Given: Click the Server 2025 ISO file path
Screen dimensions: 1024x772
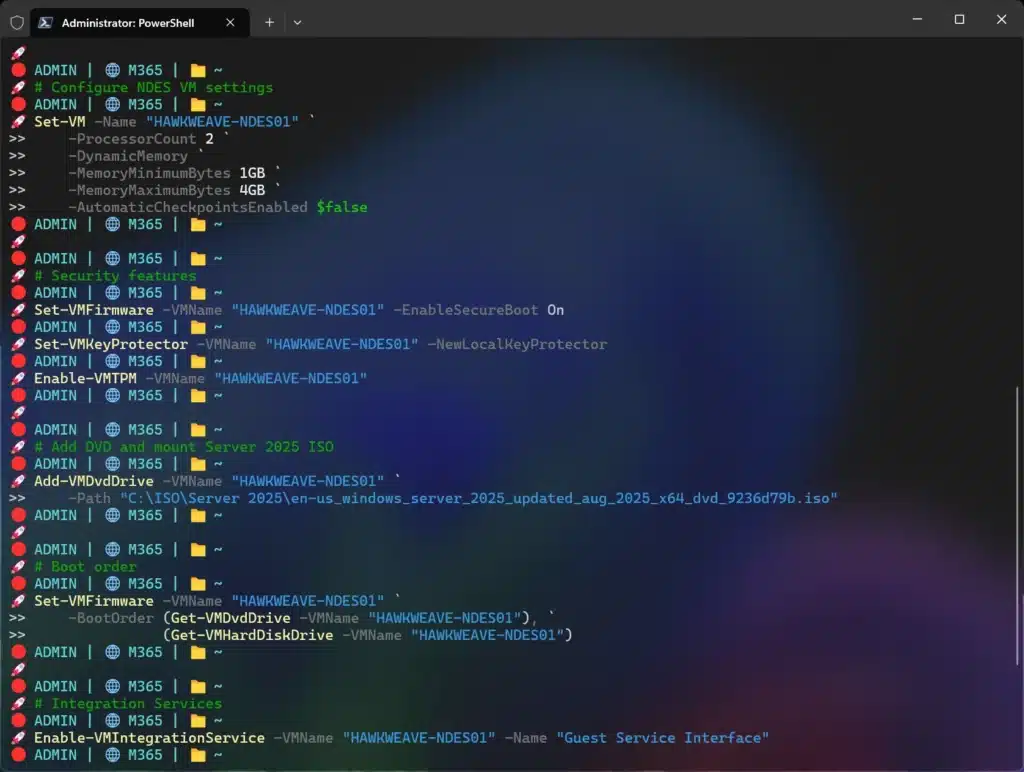Looking at the screenshot, I should pos(478,498).
